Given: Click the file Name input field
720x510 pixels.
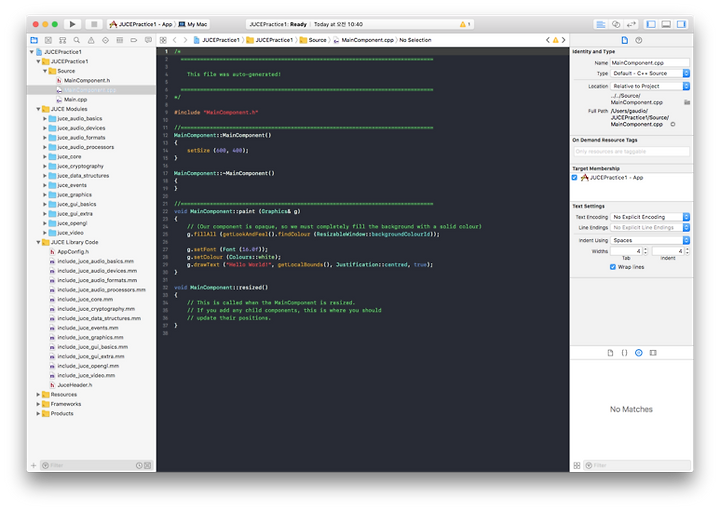Looking at the screenshot, I should click(x=650, y=63).
